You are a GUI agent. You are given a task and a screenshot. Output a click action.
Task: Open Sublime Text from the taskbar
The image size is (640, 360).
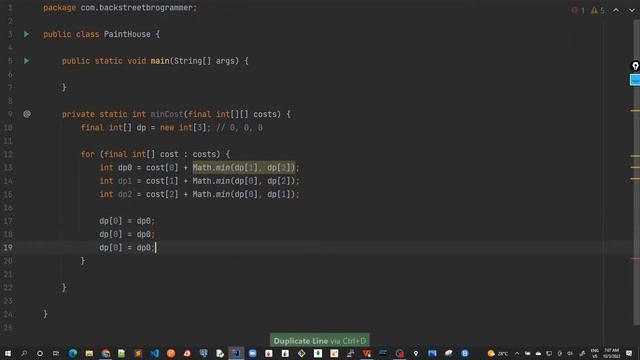[x=138, y=353]
